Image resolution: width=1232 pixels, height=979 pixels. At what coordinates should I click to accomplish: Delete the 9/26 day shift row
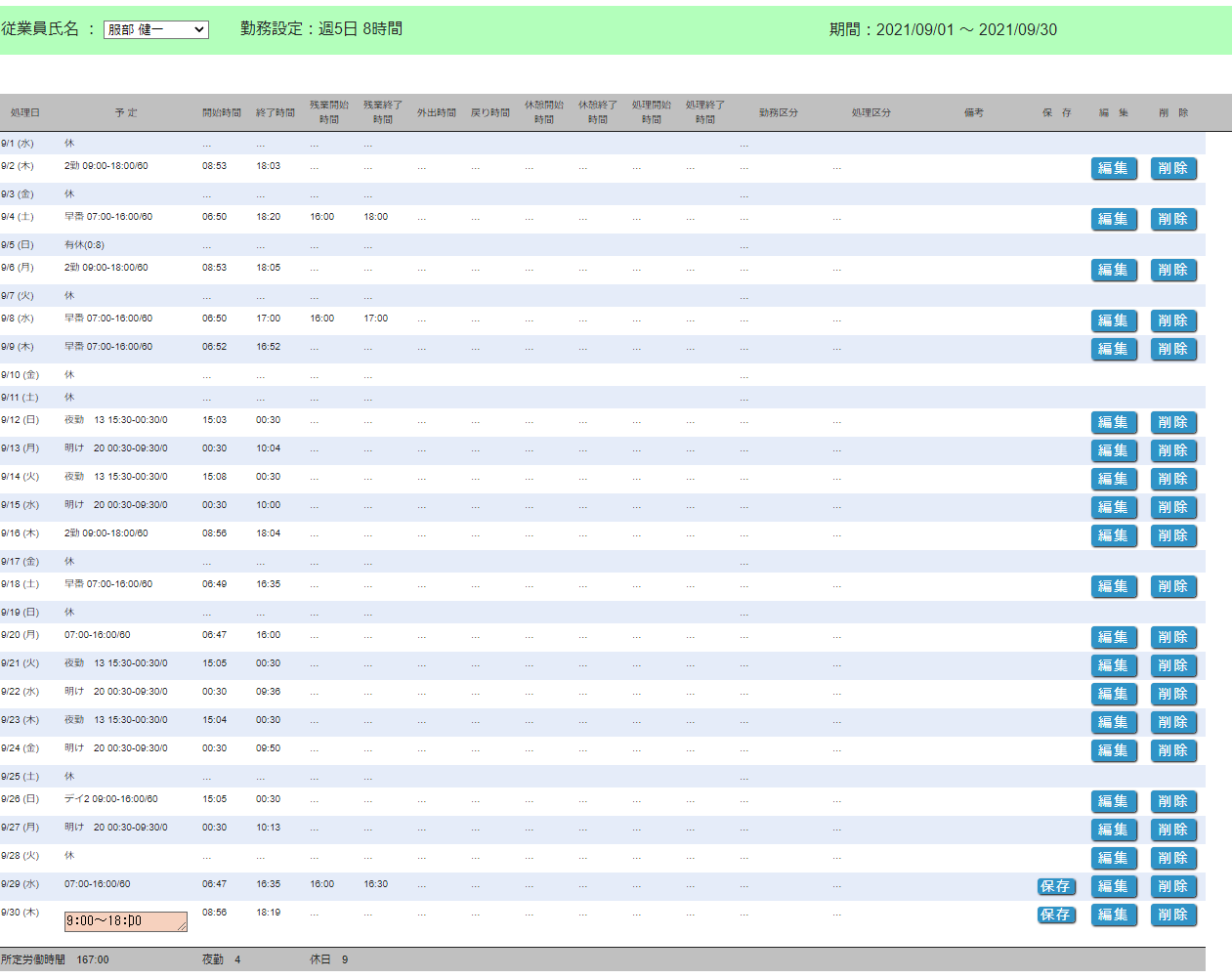pos(1172,801)
